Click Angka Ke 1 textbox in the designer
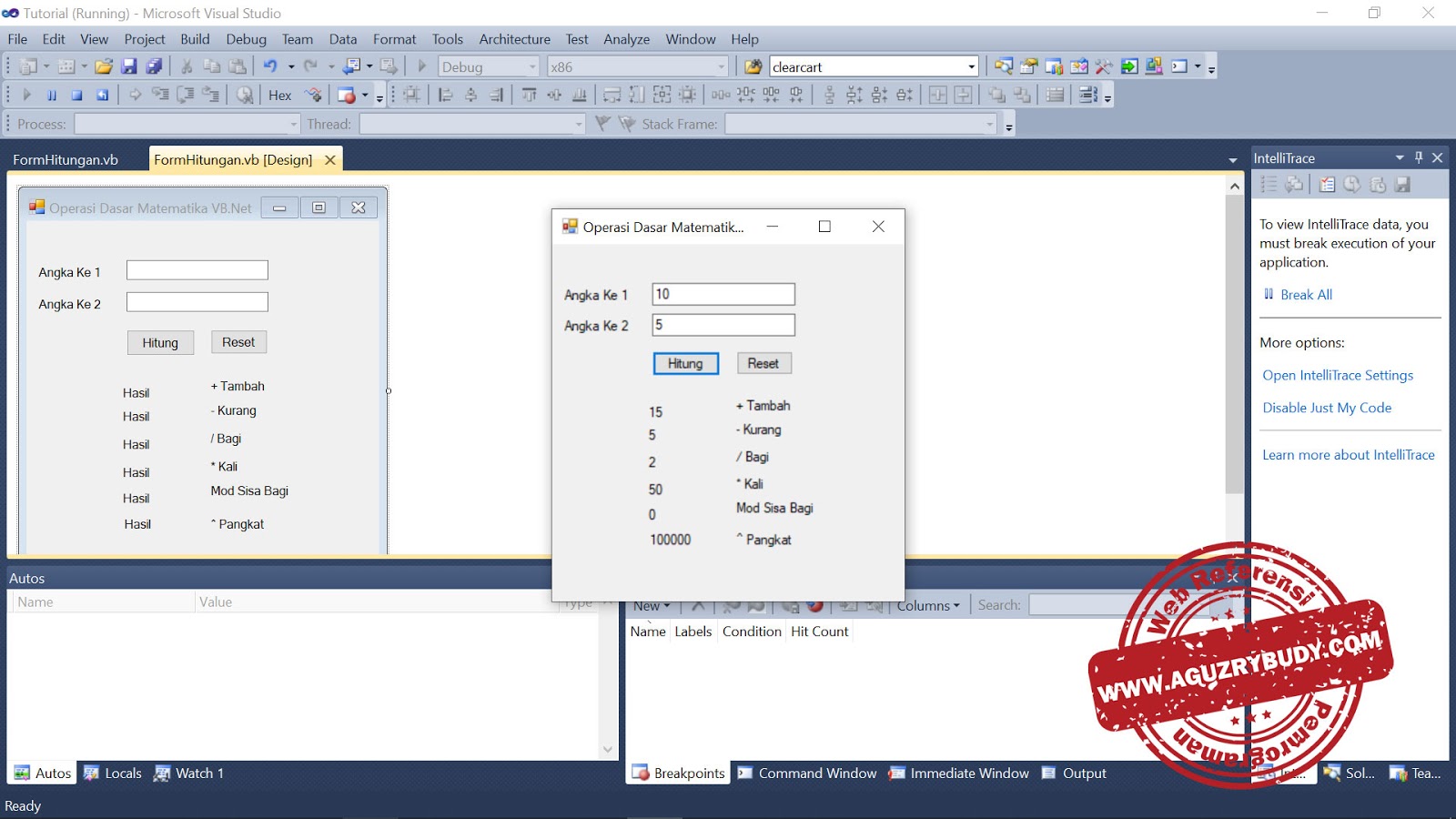The height and width of the screenshot is (819, 1456). (197, 270)
